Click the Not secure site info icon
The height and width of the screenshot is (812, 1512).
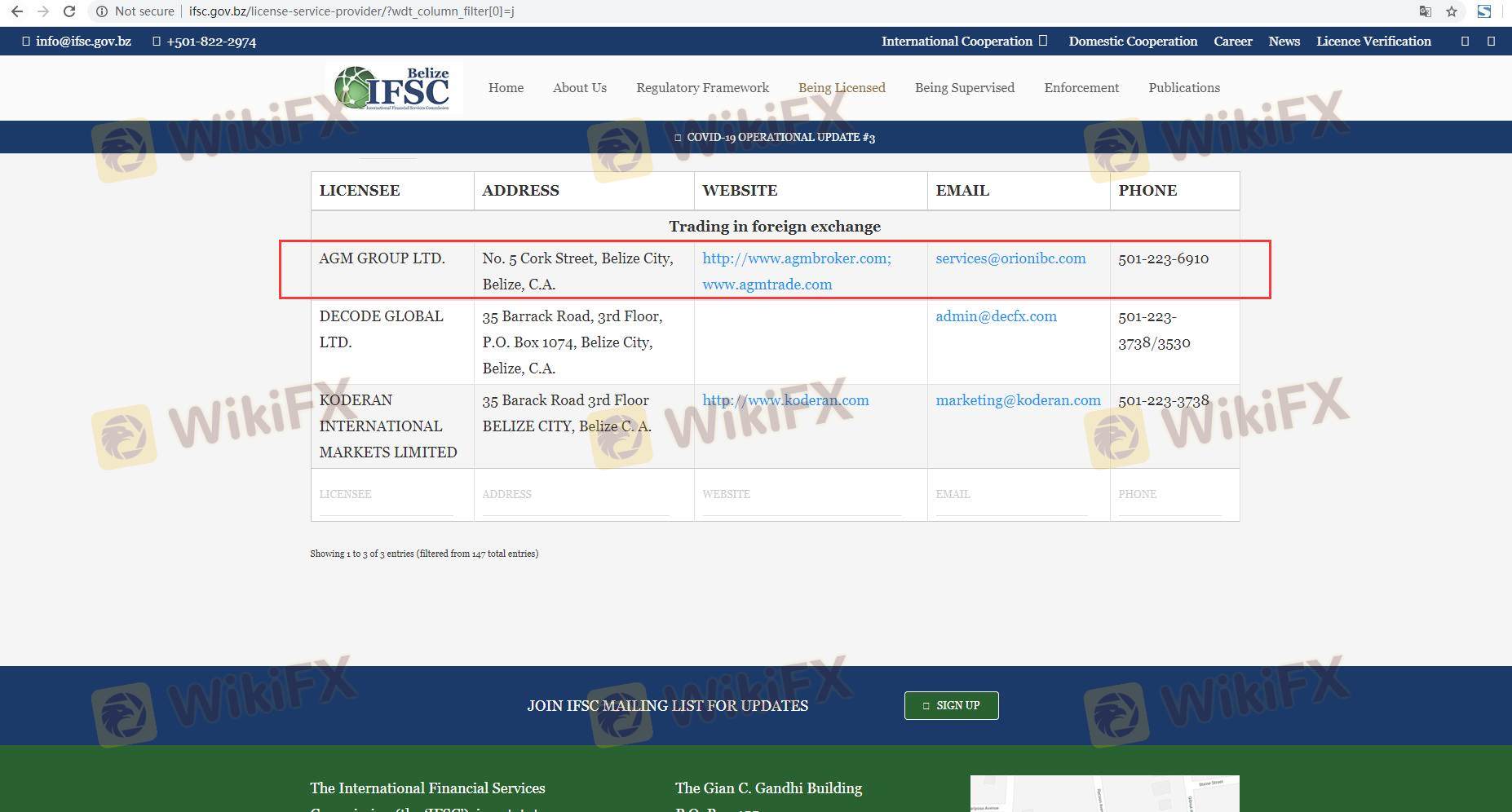click(x=102, y=11)
